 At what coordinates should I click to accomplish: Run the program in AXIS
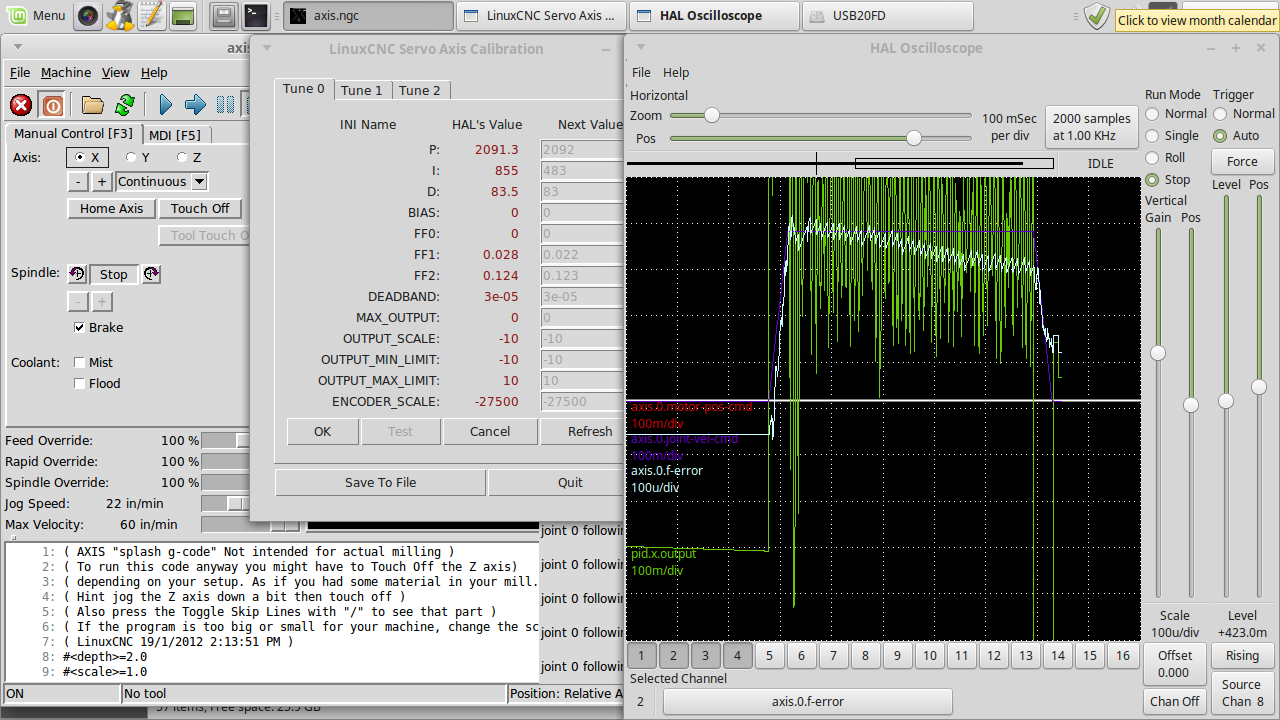(x=166, y=105)
